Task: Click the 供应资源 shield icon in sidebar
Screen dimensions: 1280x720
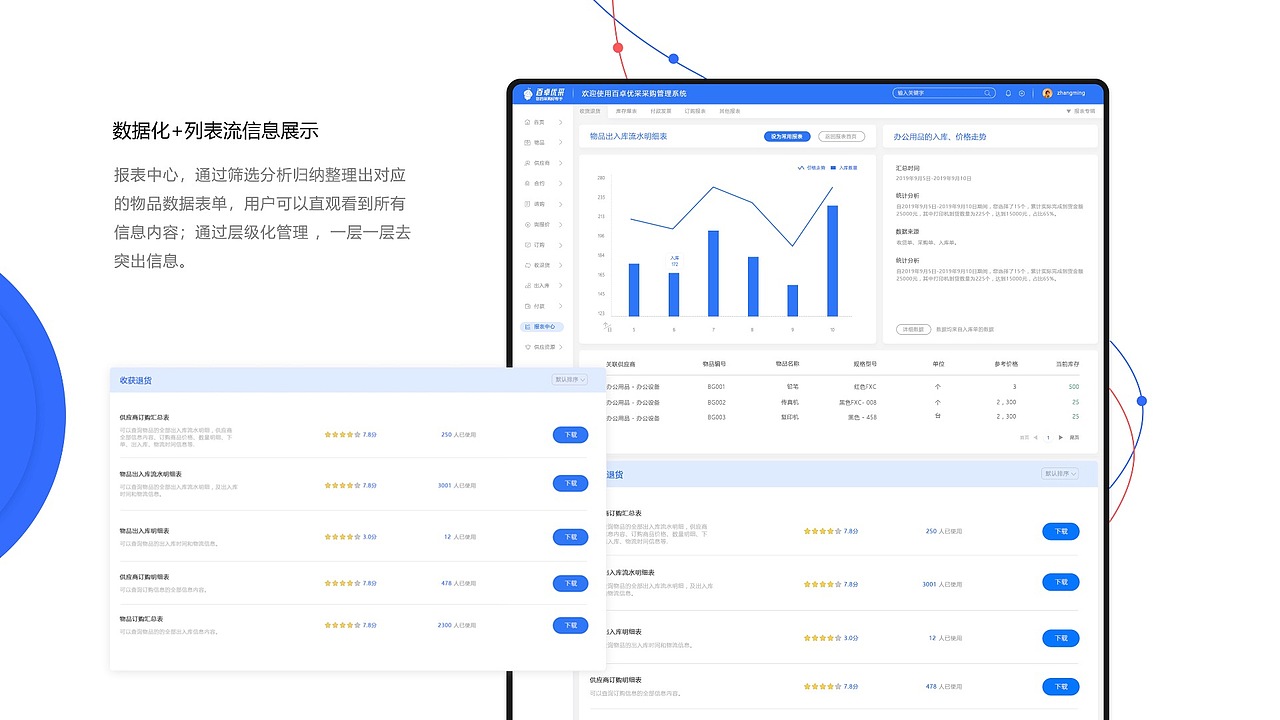Action: [x=527, y=347]
